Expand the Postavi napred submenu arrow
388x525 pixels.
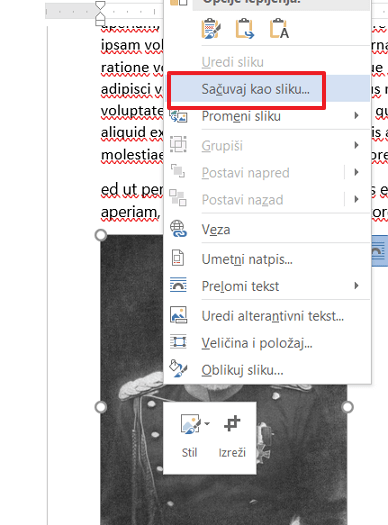pyautogui.click(x=357, y=172)
